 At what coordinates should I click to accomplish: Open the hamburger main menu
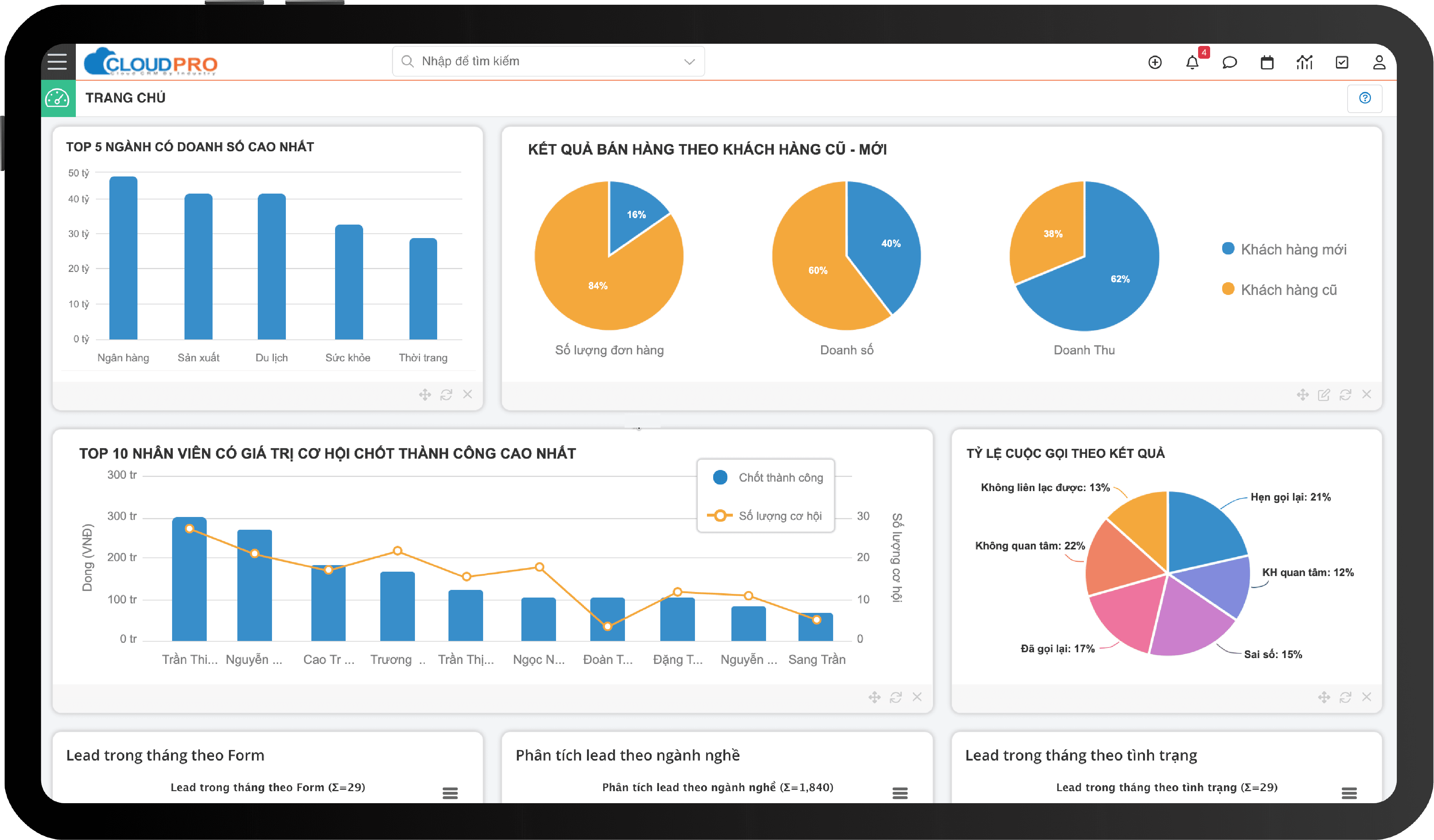click(57, 62)
